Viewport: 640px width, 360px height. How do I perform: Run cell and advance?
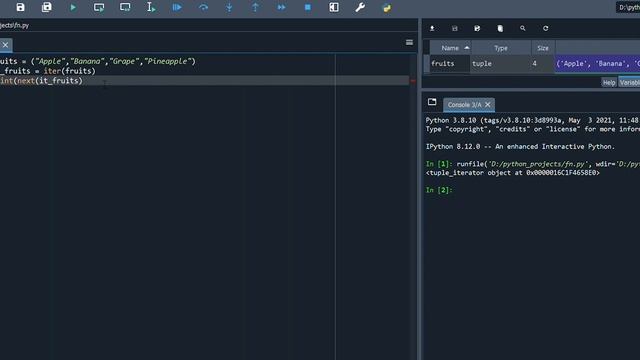click(x=125, y=7)
